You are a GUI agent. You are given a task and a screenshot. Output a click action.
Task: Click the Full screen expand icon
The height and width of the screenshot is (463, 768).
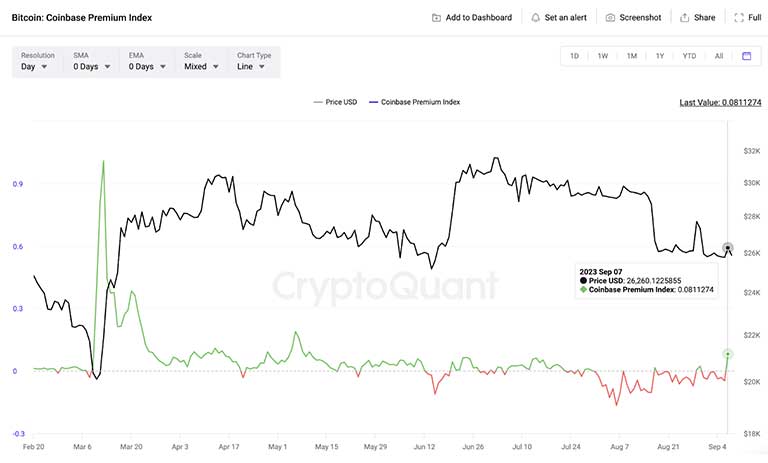coord(739,18)
